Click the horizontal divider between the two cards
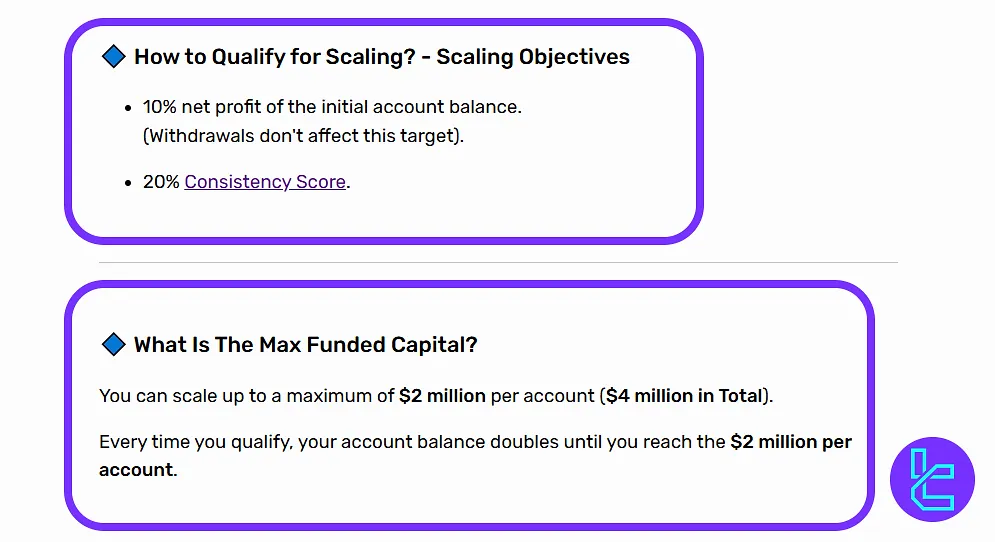The height and width of the screenshot is (542, 995). coord(497,263)
